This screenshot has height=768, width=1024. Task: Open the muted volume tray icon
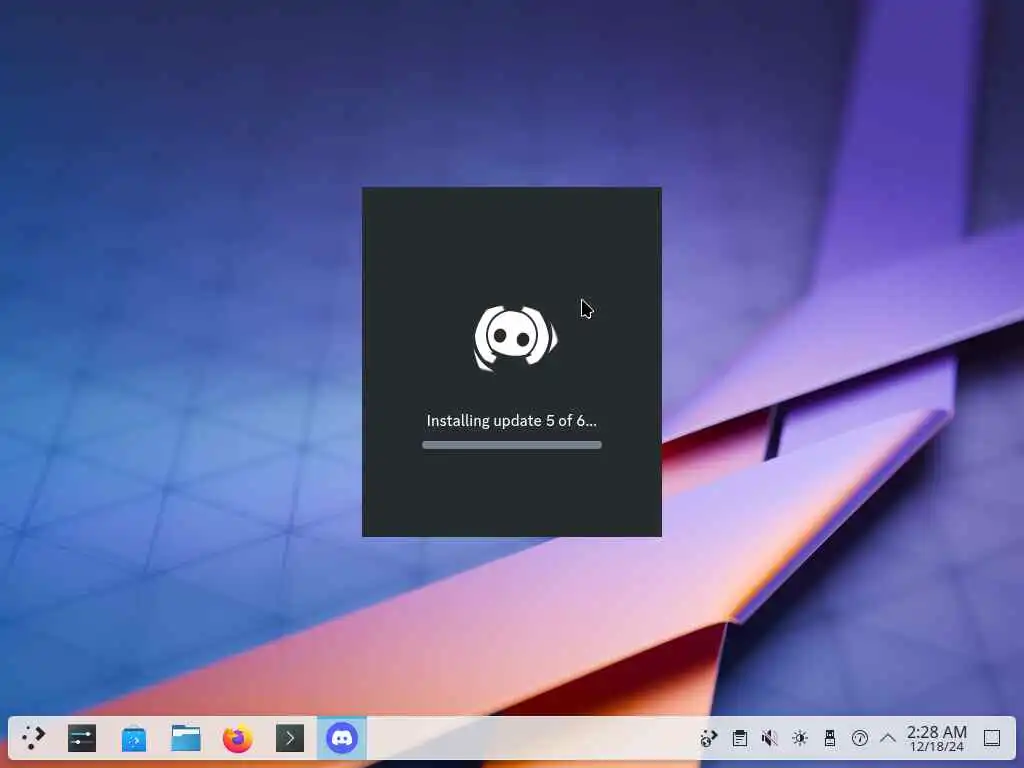(x=770, y=739)
